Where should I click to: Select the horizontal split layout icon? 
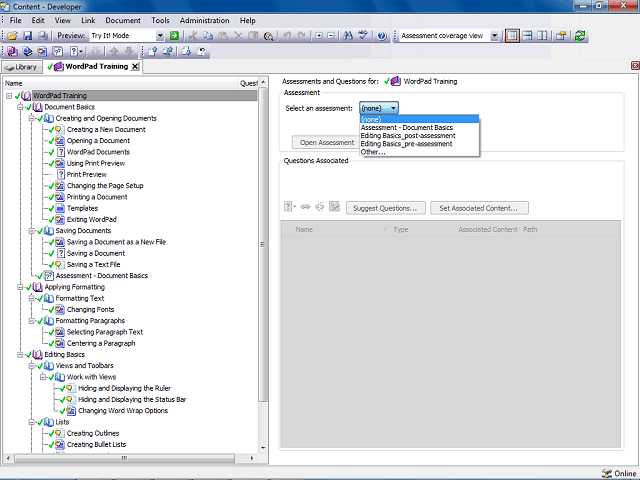[527, 36]
